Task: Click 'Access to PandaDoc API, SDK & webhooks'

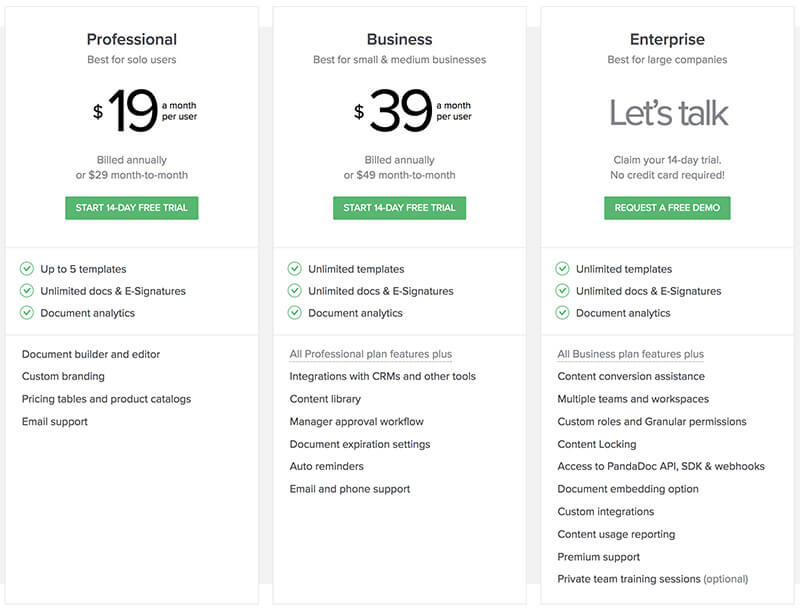Action: pos(661,467)
